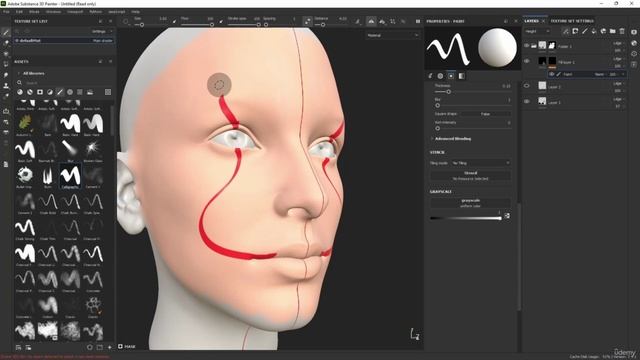Open Texture Set List Settings dropdown
The image size is (640, 360).
101,31
